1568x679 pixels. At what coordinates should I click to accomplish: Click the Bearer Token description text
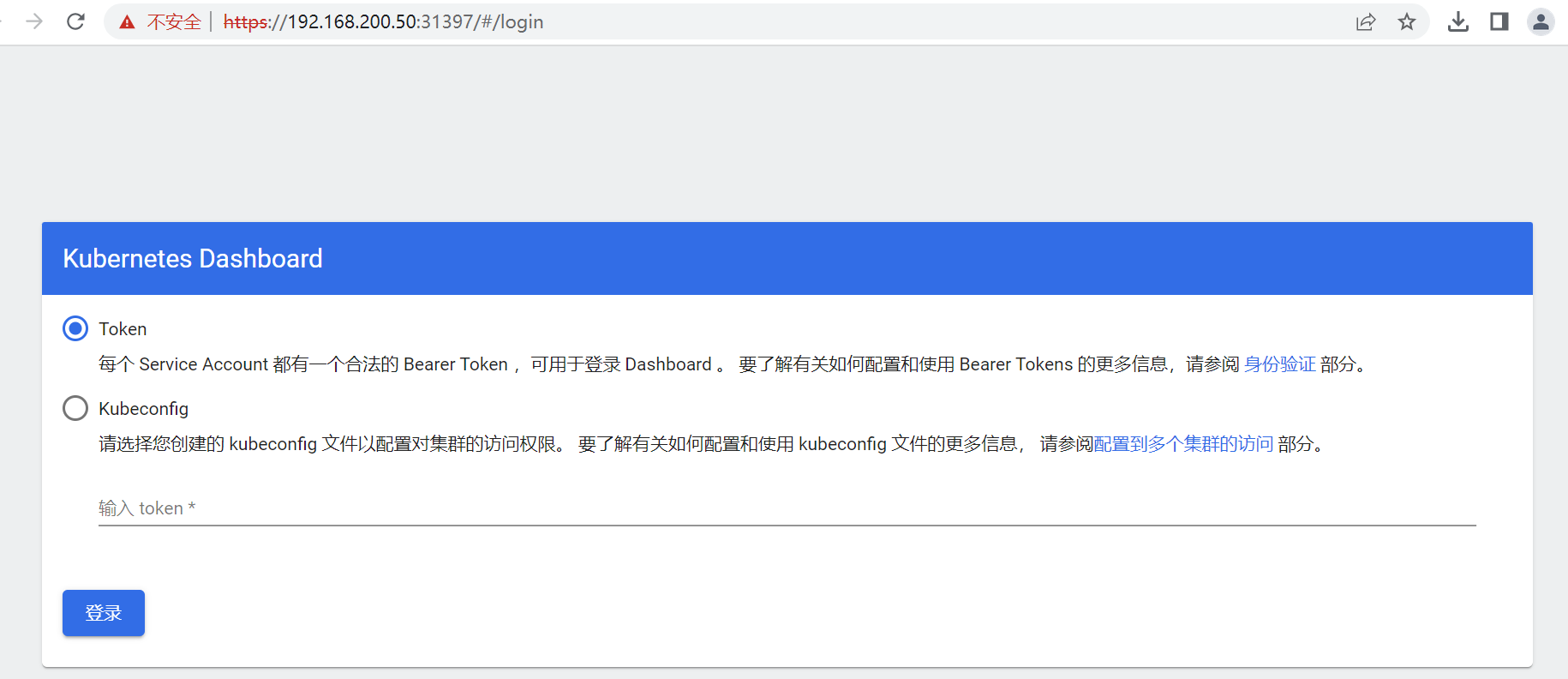click(733, 364)
